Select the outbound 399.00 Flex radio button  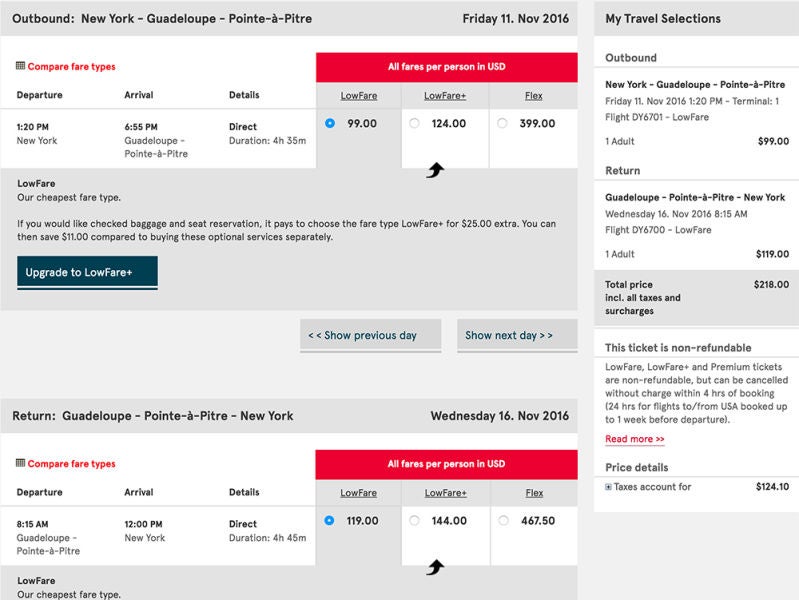(x=502, y=123)
